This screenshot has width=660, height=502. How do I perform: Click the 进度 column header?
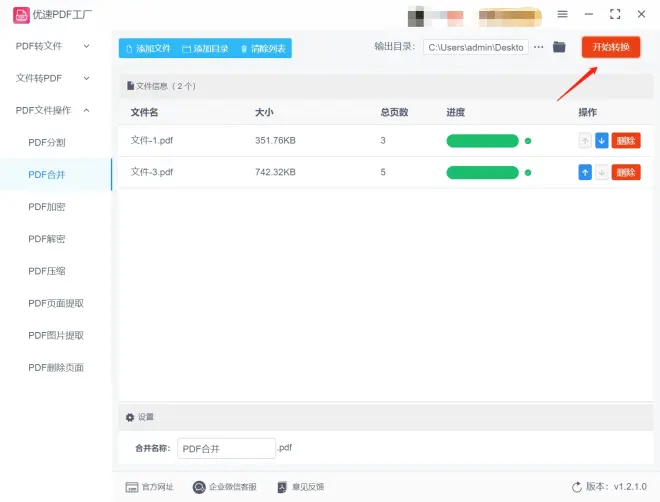point(455,112)
